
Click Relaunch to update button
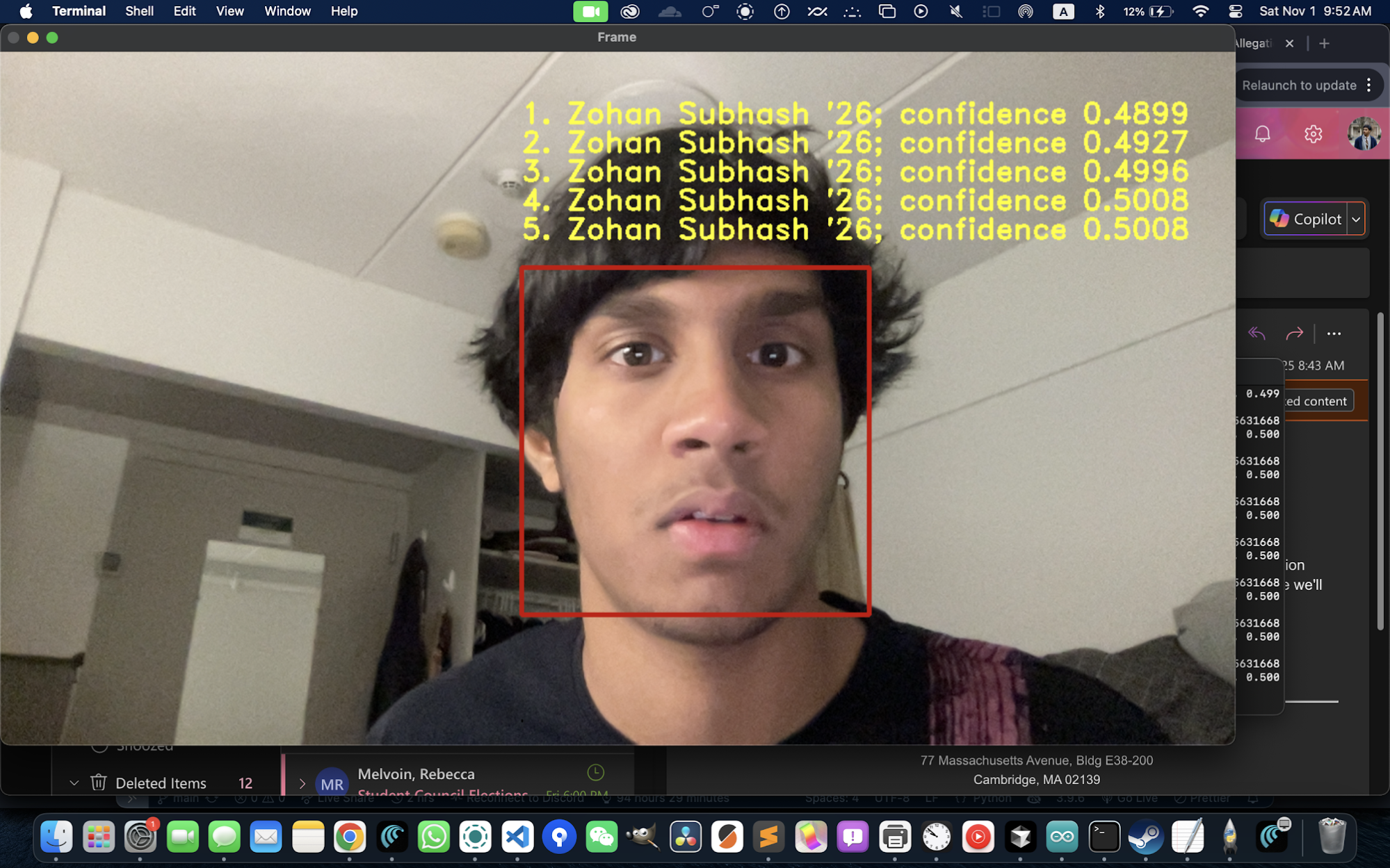point(1298,85)
